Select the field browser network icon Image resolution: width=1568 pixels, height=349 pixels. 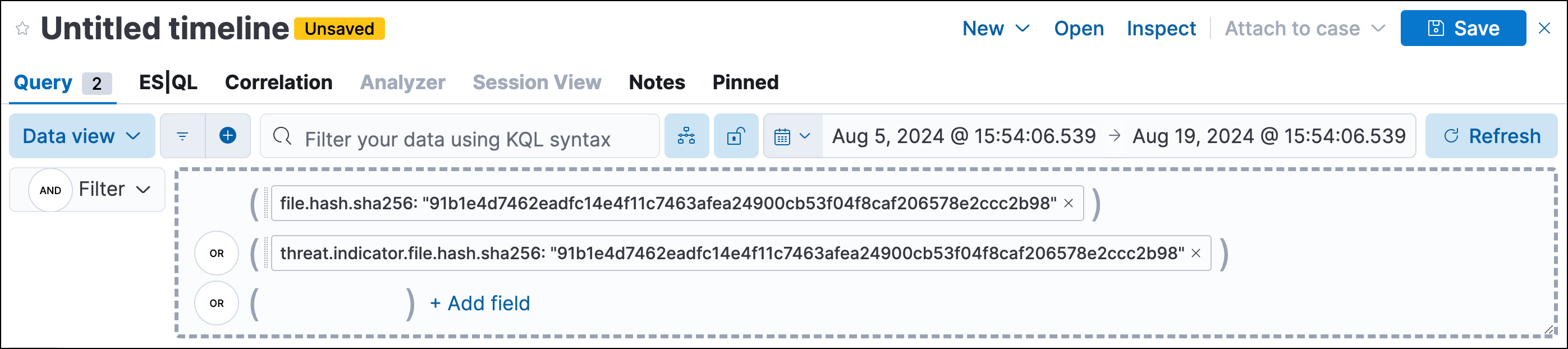click(x=686, y=135)
